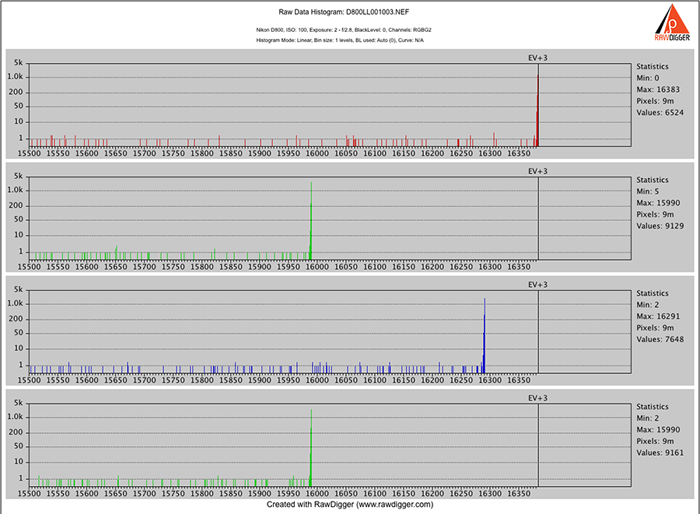The height and width of the screenshot is (514, 700).
Task: Click the tall red peak in the red histogram
Action: coord(538,110)
